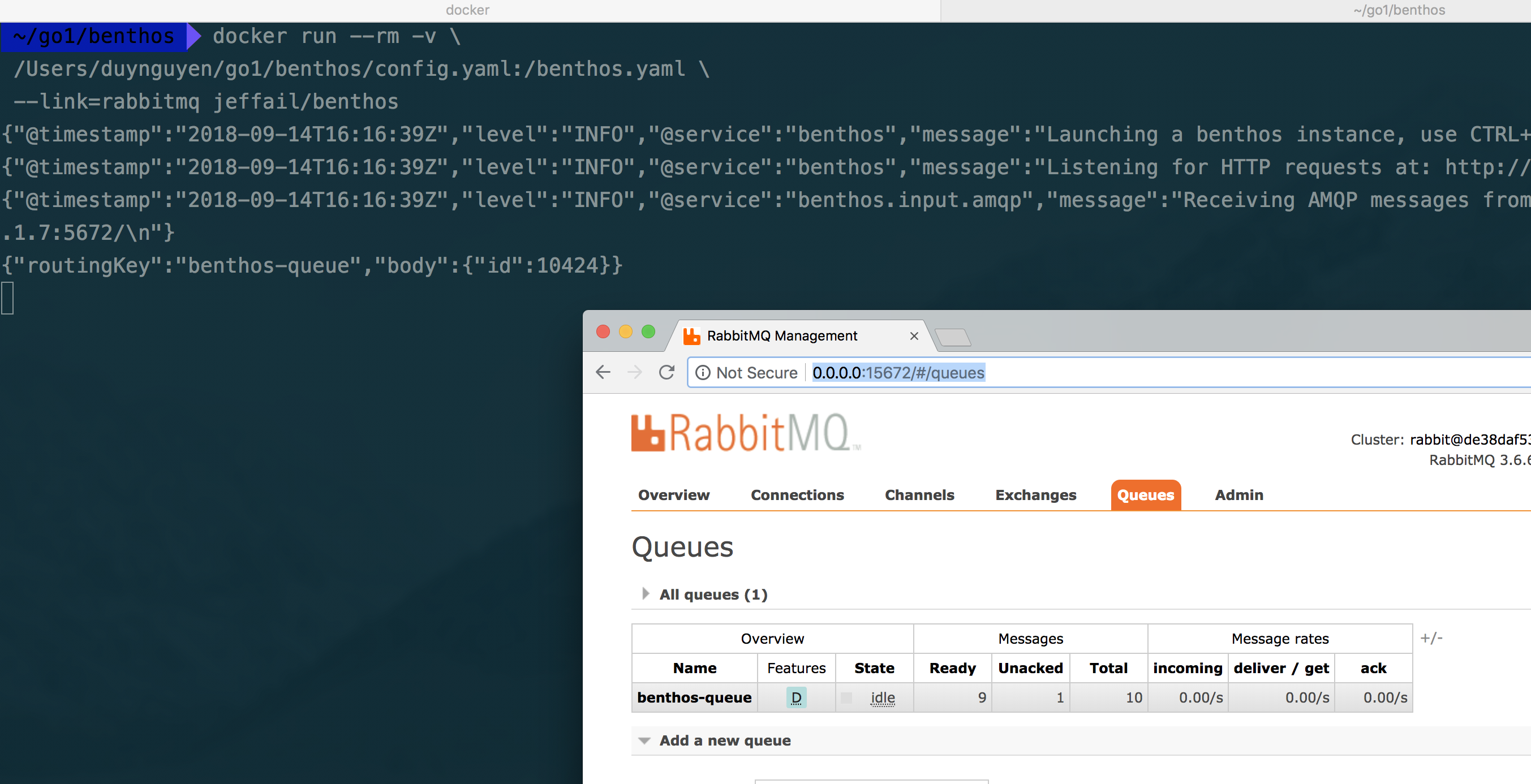Click the browser forward arrow

coord(634,372)
